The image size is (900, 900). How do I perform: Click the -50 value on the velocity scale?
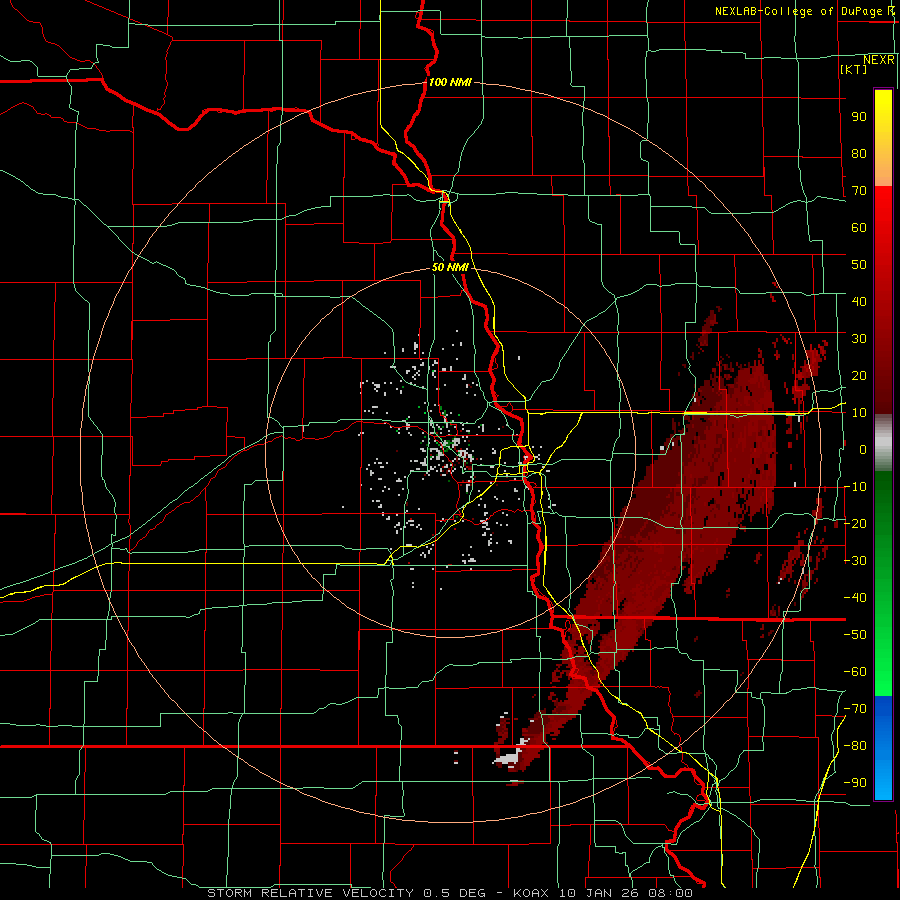(855, 635)
